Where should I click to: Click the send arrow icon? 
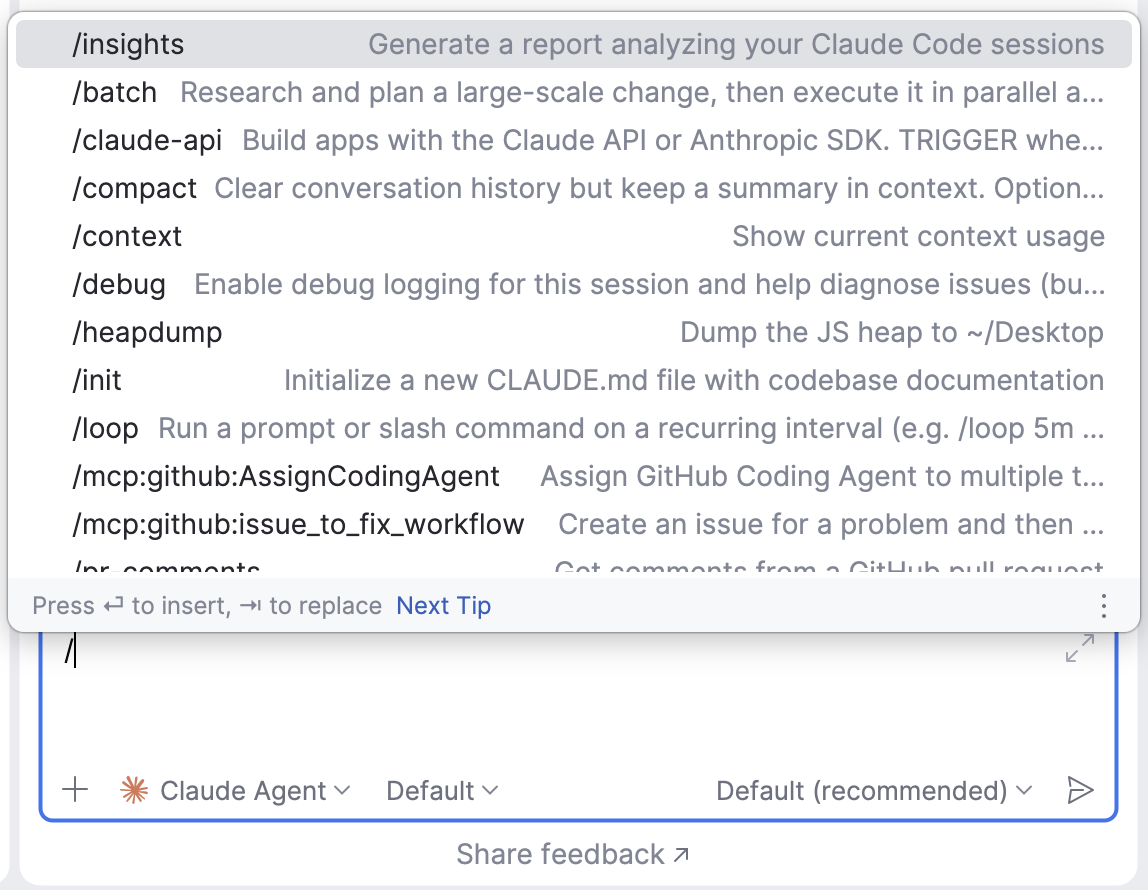click(x=1080, y=791)
